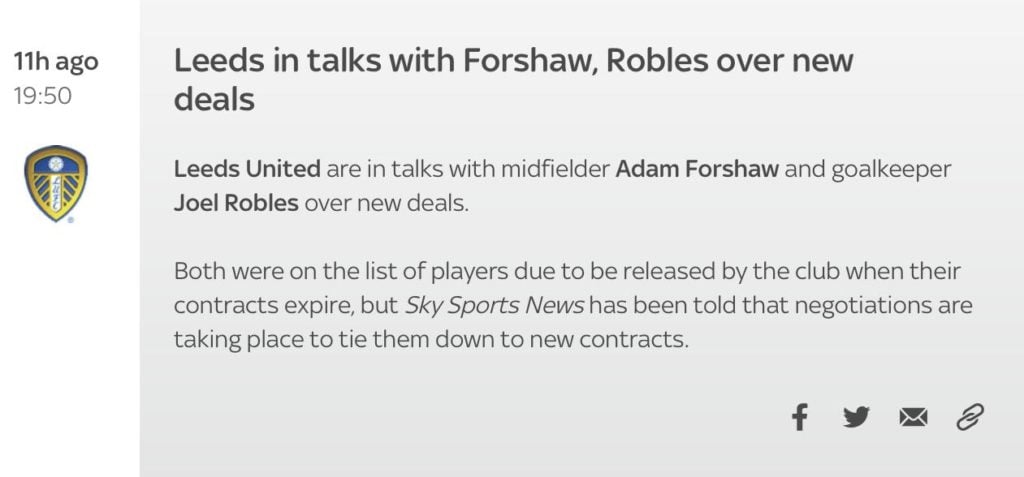Screen dimensions: 1024x477
Task: Click the word deals ending the headline
Action: [214, 99]
